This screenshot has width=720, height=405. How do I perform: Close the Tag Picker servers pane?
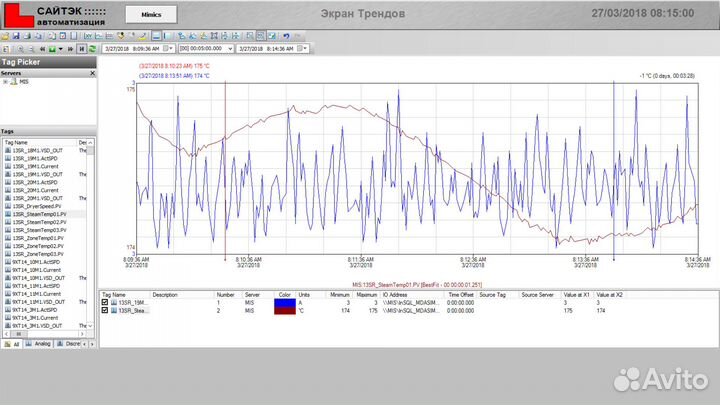93,73
